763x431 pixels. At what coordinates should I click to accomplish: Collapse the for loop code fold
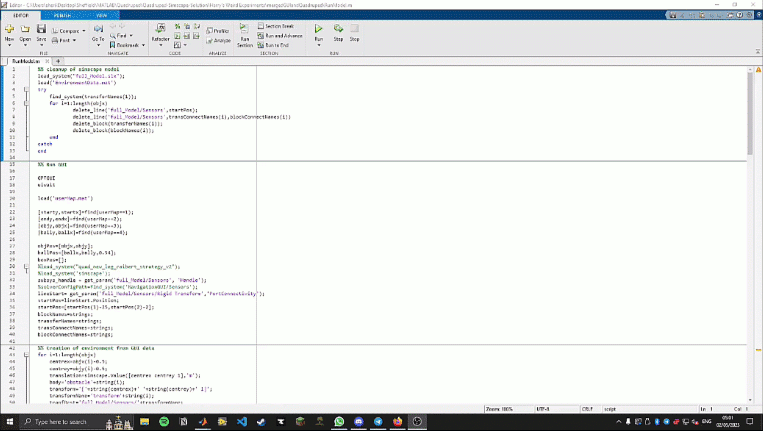[26, 101]
